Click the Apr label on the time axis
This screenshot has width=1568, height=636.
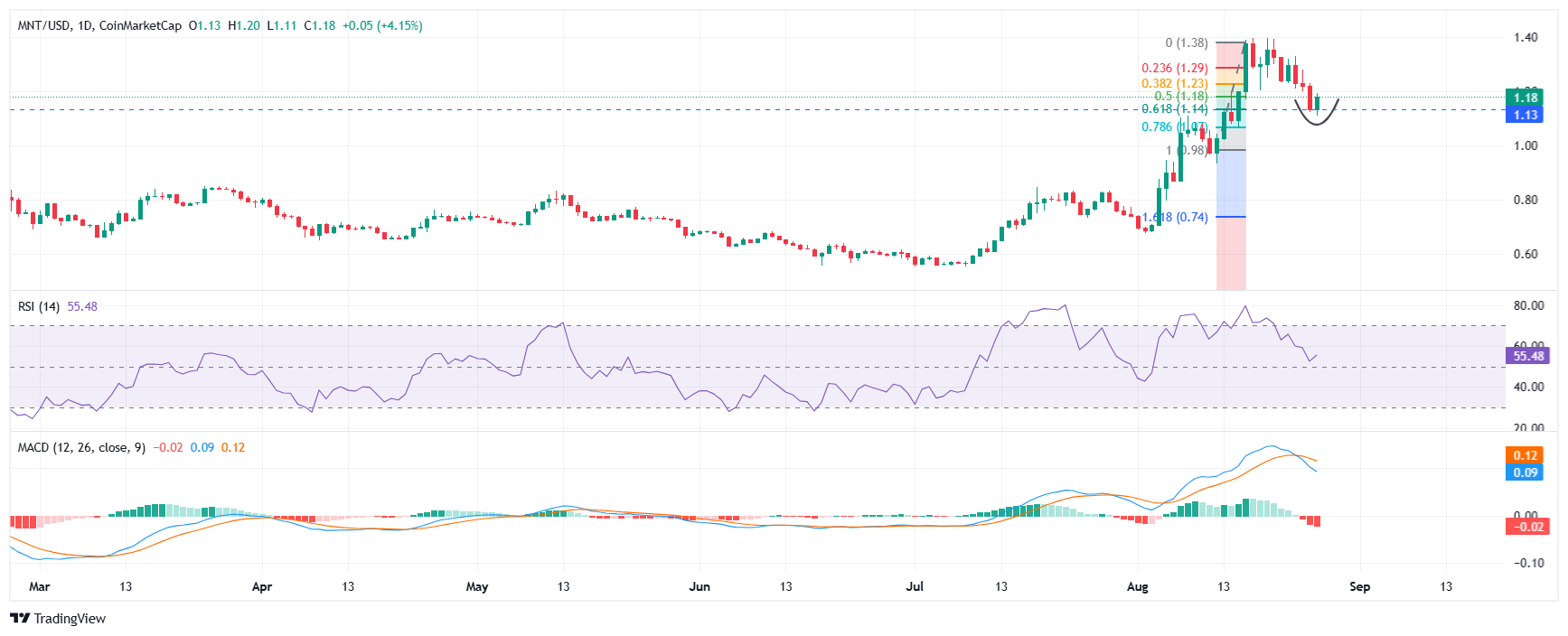tap(262, 586)
